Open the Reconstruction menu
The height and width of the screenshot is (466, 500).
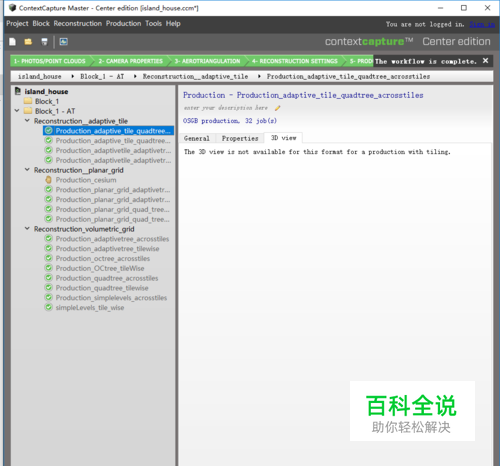[x=78, y=24]
